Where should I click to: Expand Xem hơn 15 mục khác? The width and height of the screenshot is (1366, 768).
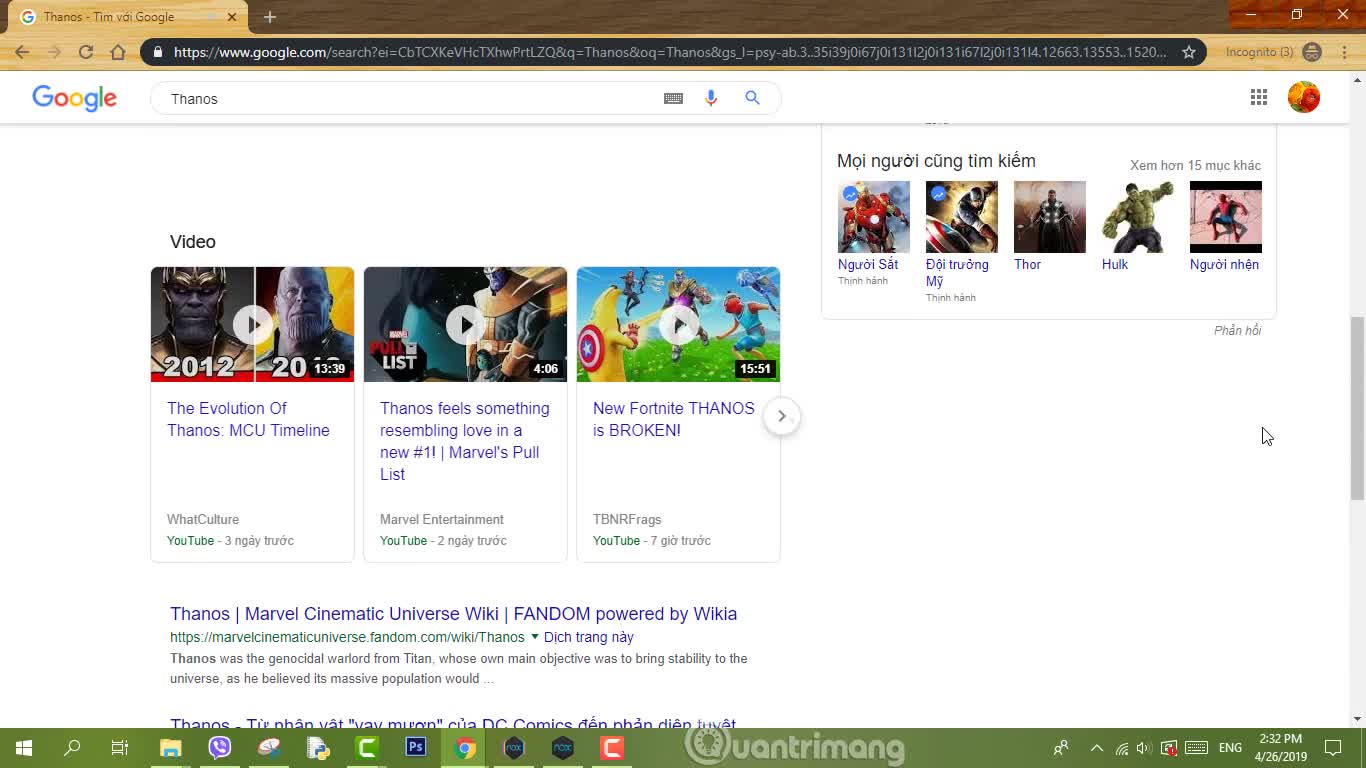1195,166
